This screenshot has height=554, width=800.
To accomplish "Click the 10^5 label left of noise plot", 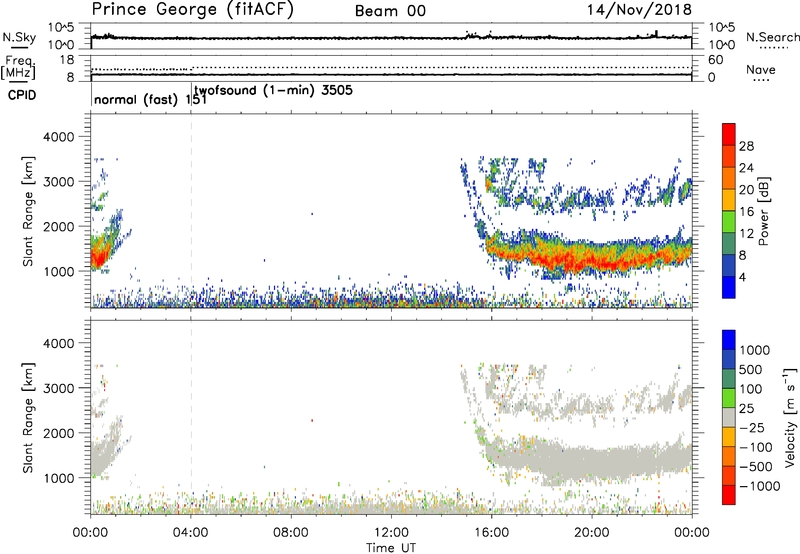I will [61, 28].
